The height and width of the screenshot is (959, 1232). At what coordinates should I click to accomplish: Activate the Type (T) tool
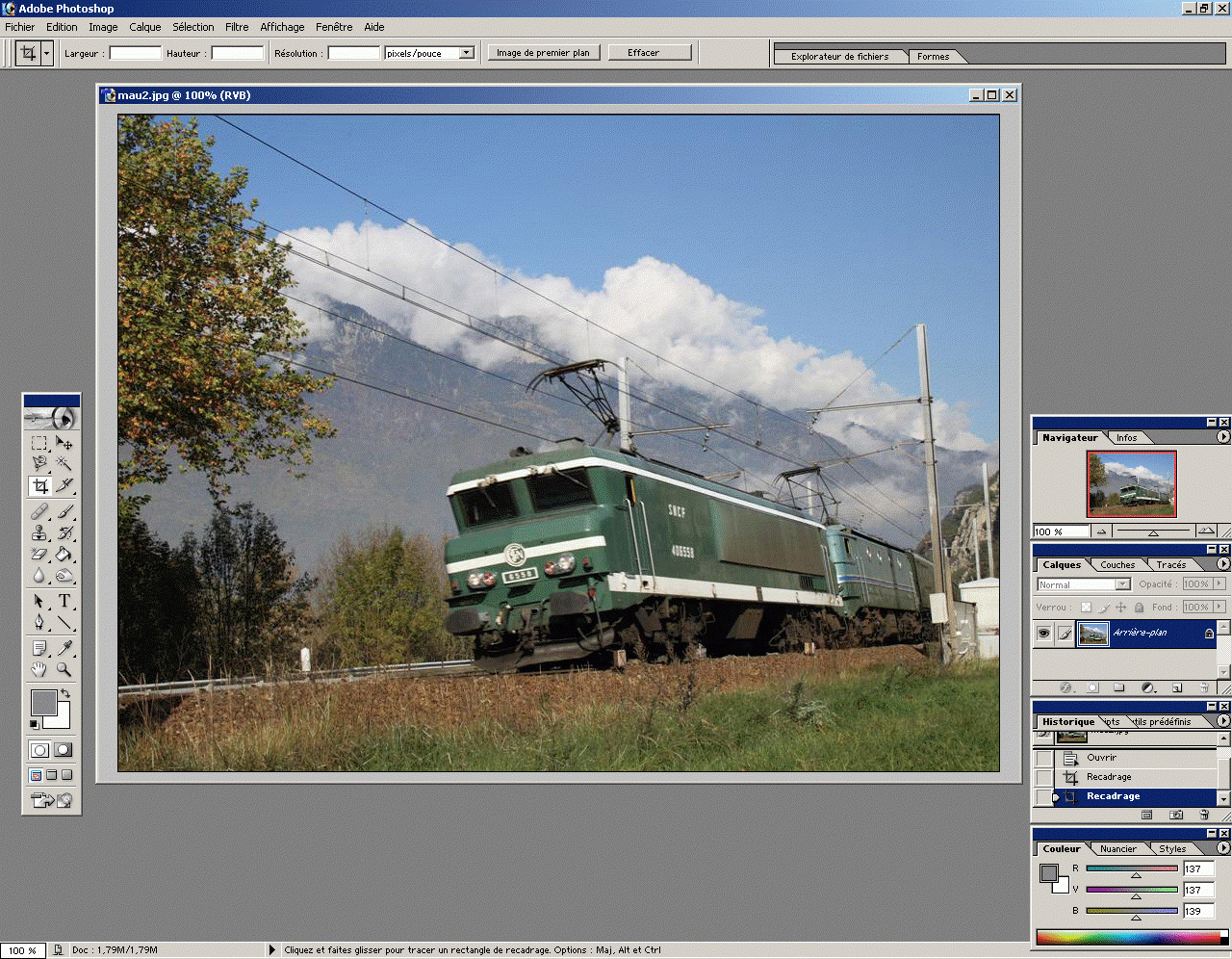(64, 601)
